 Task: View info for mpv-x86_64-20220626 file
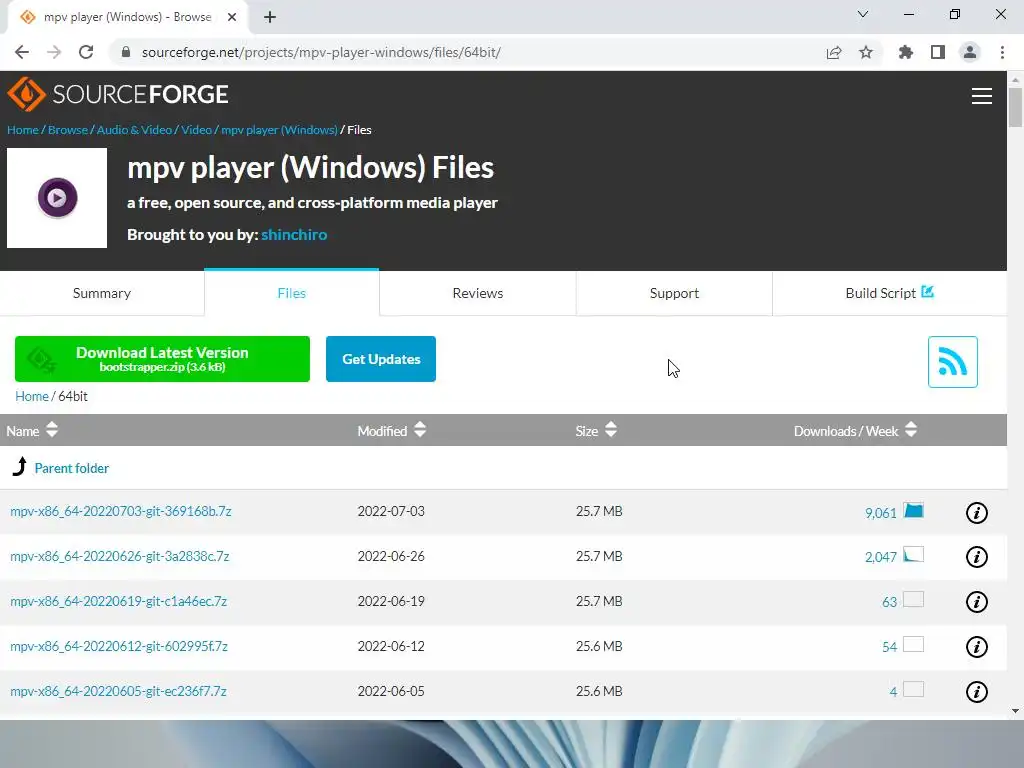(976, 557)
